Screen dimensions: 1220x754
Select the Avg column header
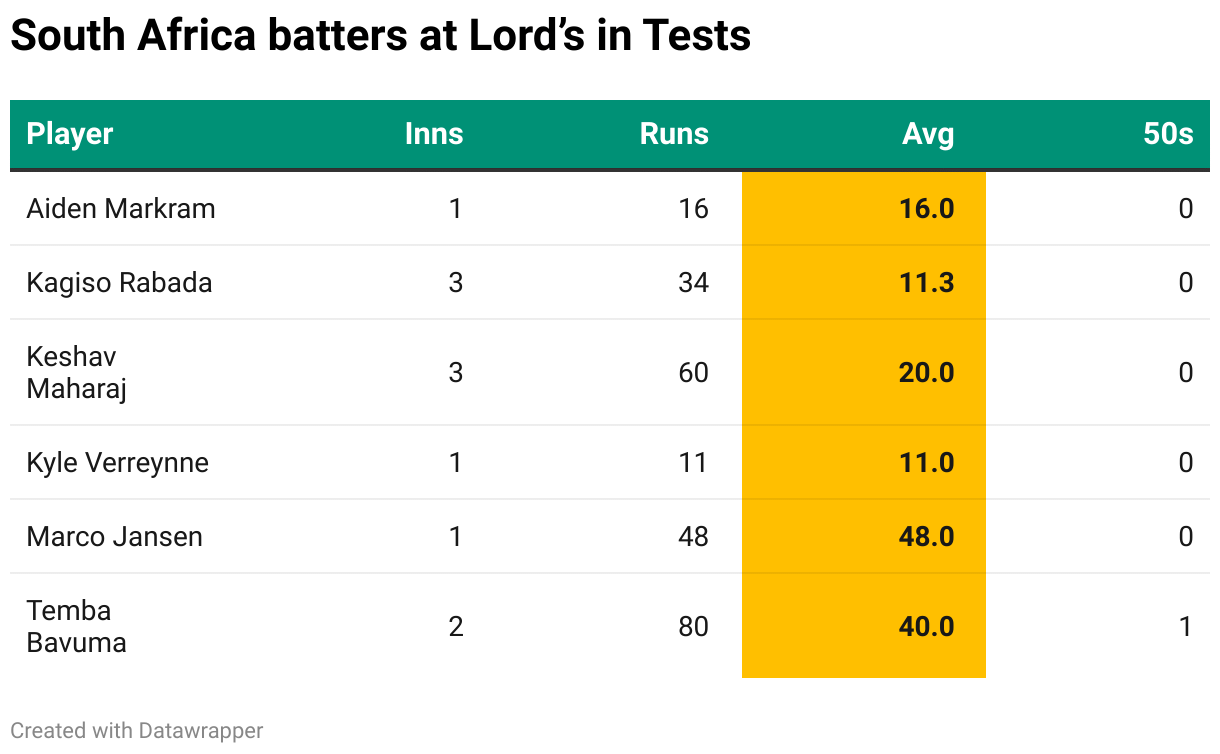(928, 134)
